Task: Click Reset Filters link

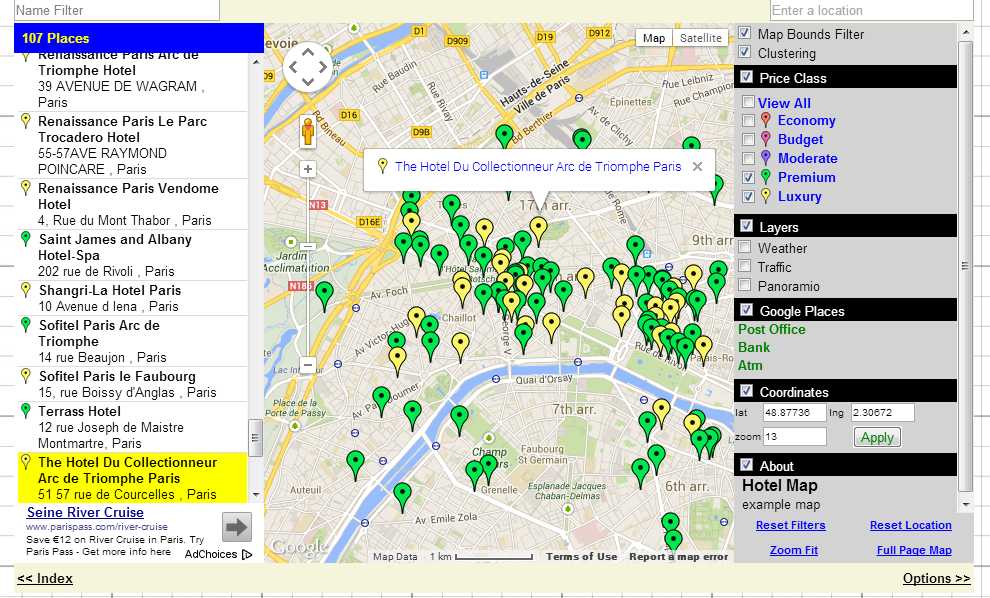Action: 790,525
